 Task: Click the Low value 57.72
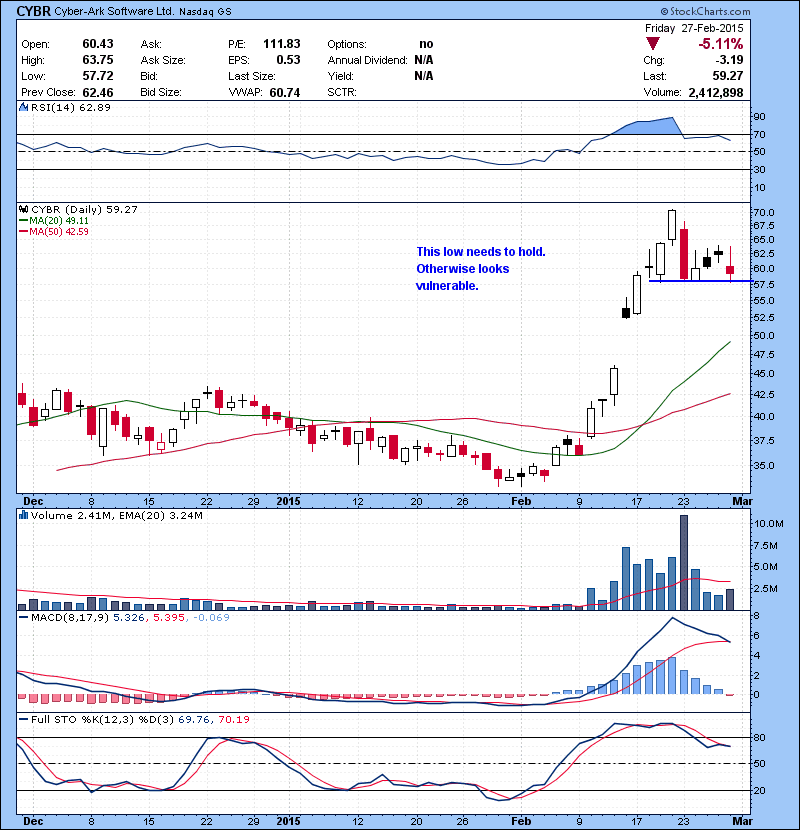[98, 76]
